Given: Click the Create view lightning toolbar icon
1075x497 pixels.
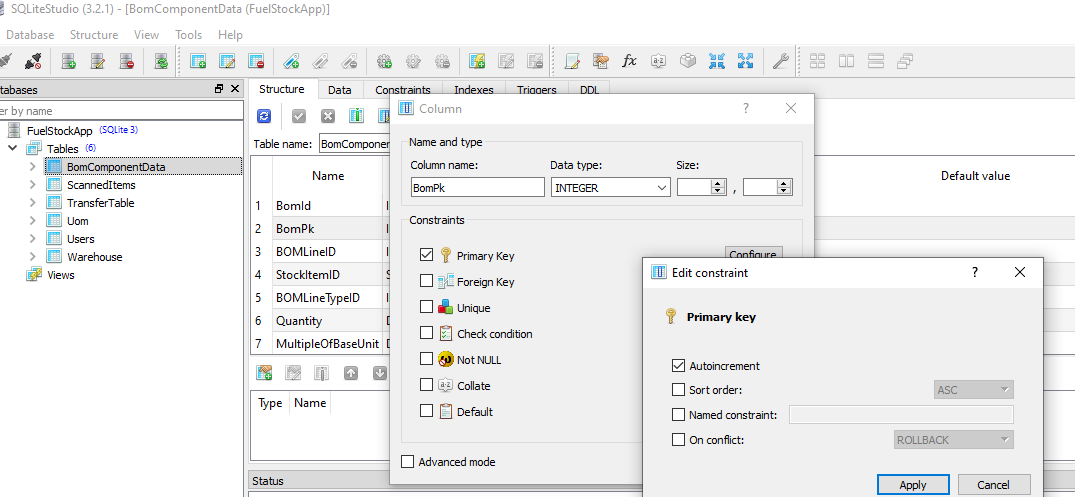Looking at the screenshot, I should click(x=477, y=62).
